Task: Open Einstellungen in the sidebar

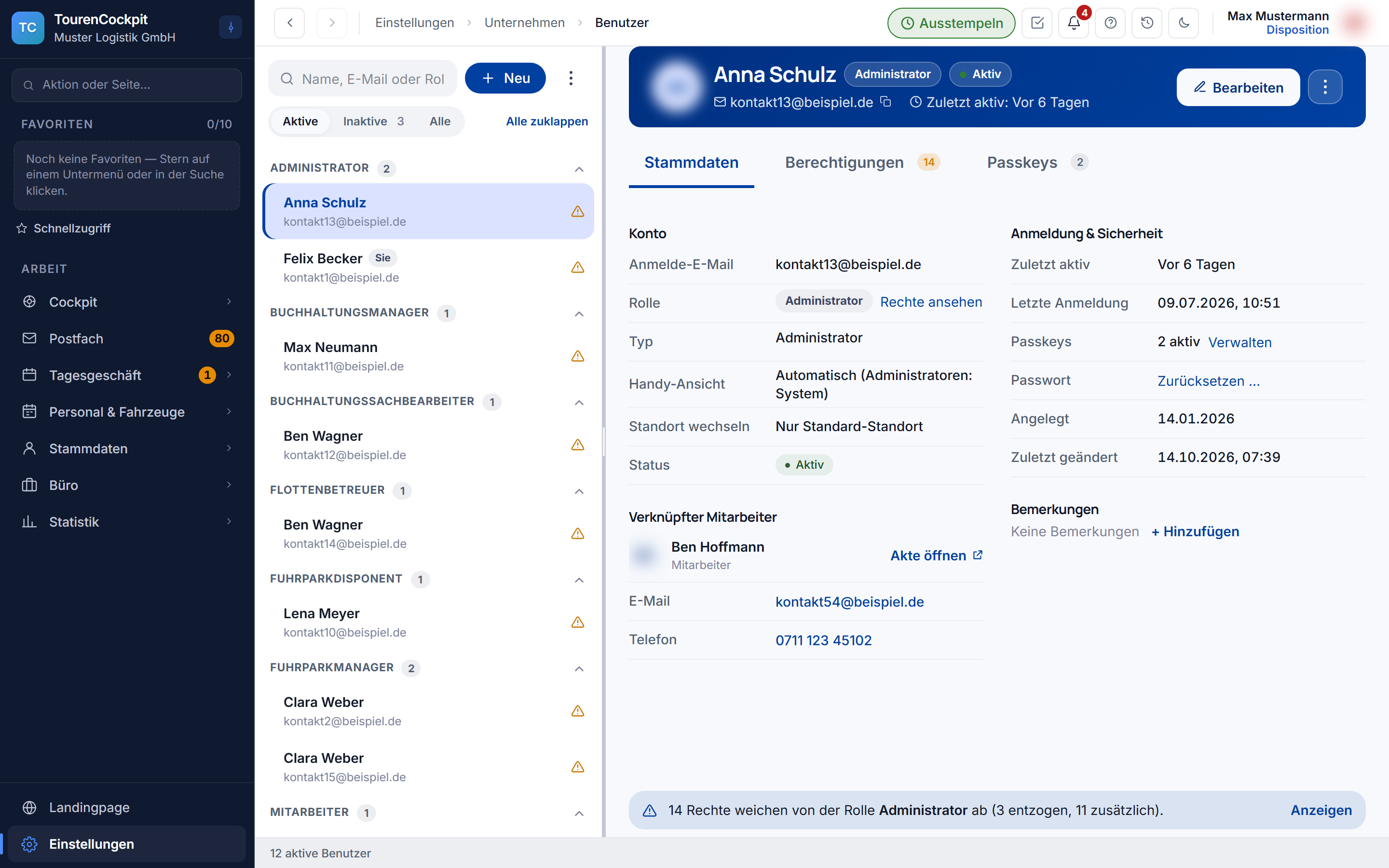Action: pos(127,844)
